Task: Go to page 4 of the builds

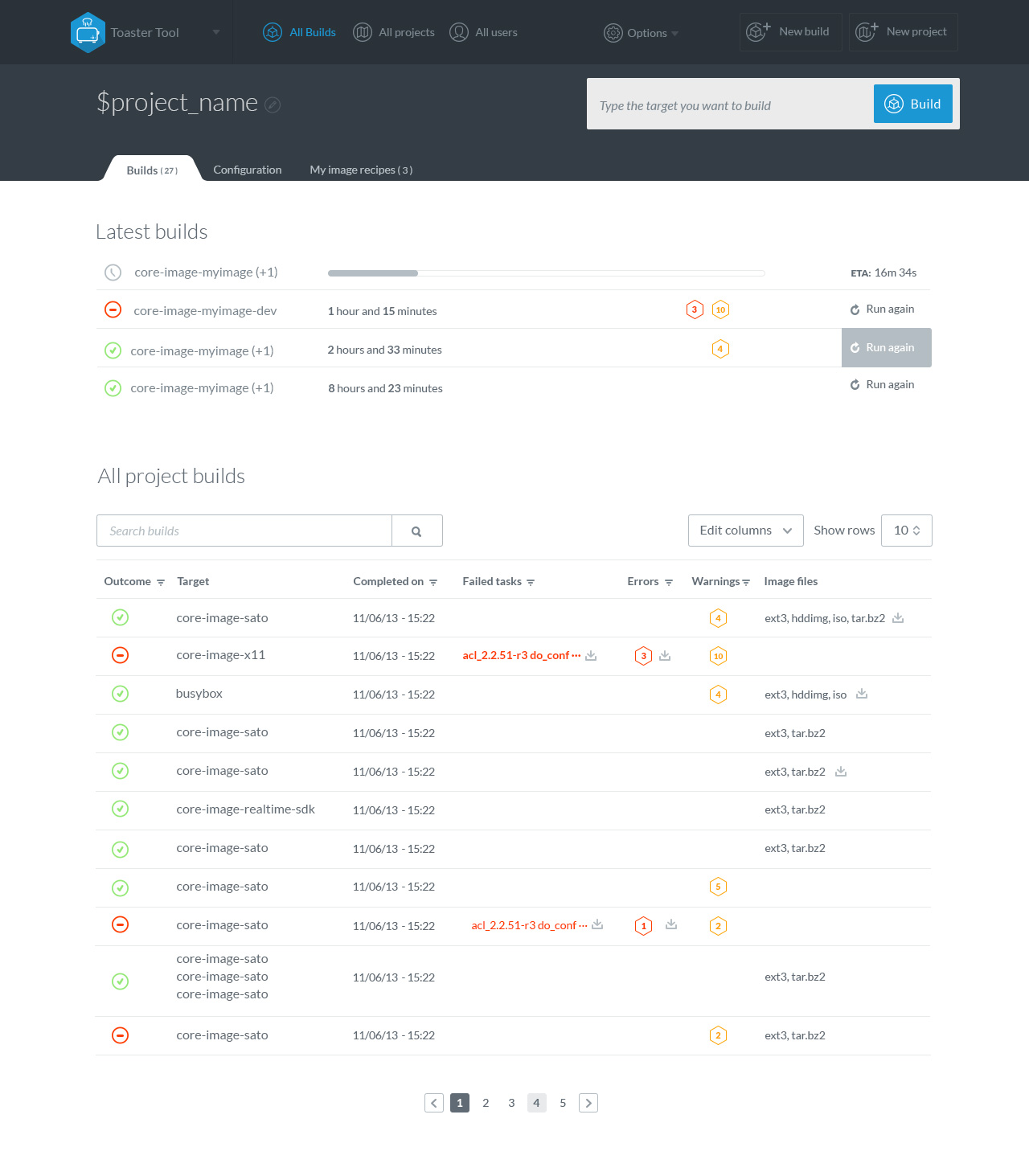Action: pyautogui.click(x=536, y=1103)
